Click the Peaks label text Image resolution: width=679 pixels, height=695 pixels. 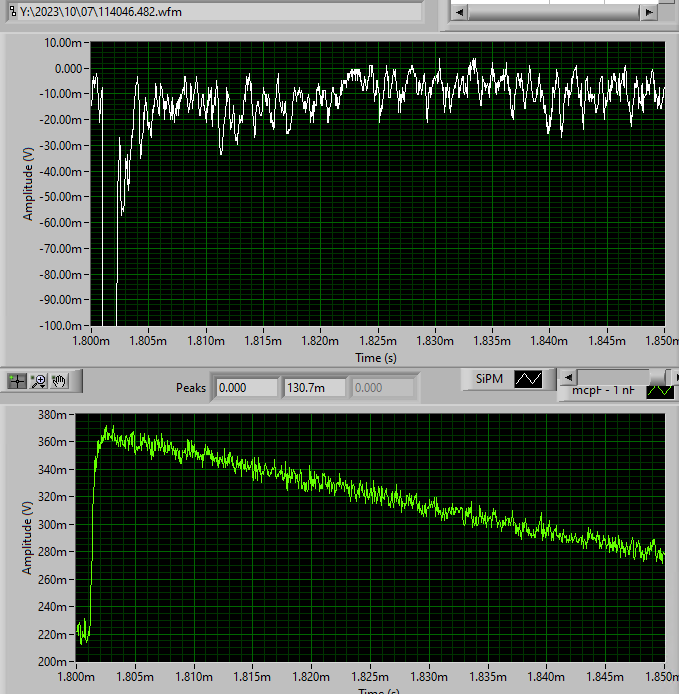coord(191,388)
